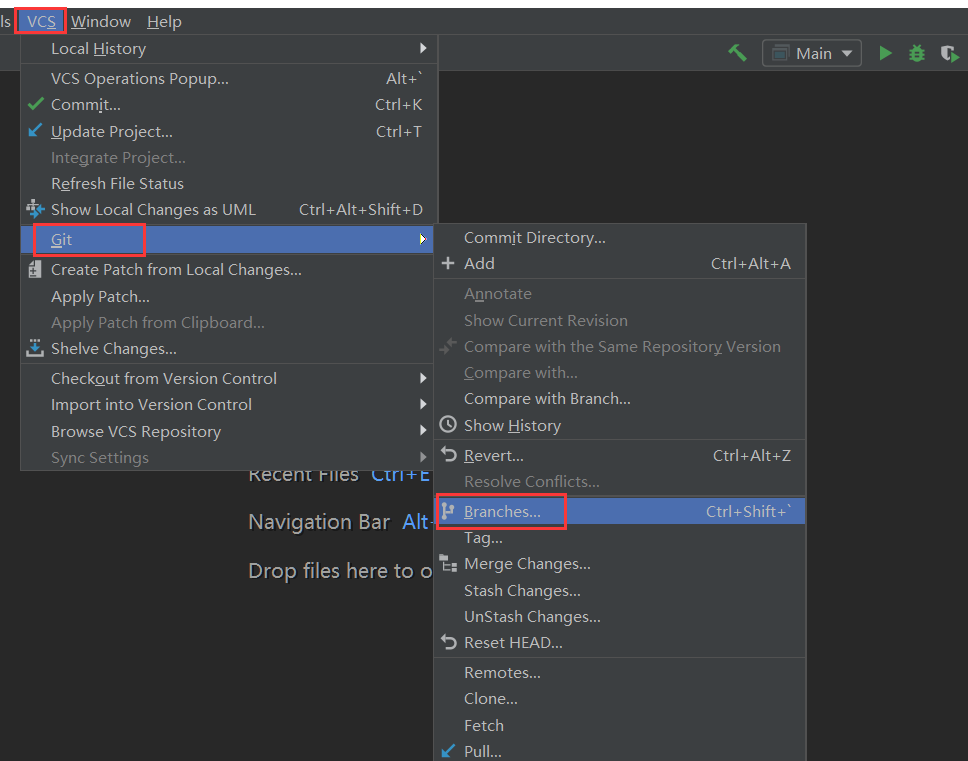The width and height of the screenshot is (968, 761).
Task: Select Show History in Git submenu
Action: click(x=620, y=426)
